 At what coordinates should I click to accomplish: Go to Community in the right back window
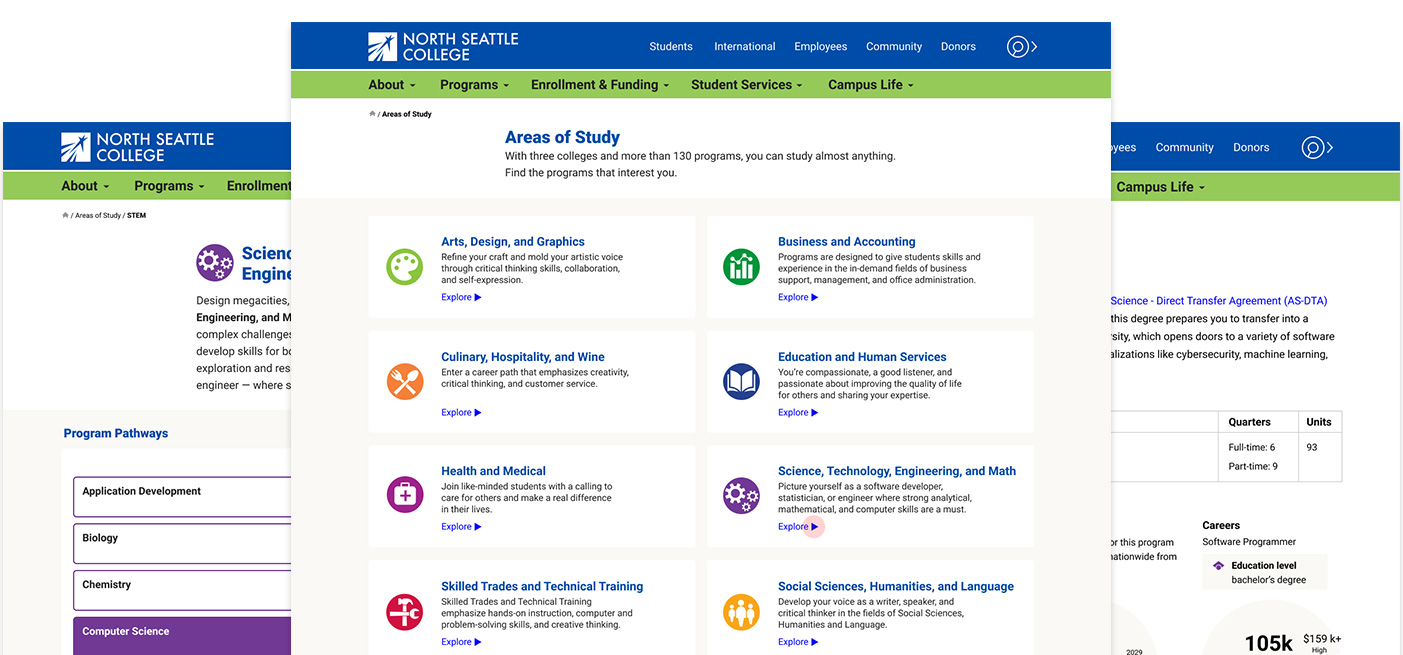pyautogui.click(x=1184, y=148)
